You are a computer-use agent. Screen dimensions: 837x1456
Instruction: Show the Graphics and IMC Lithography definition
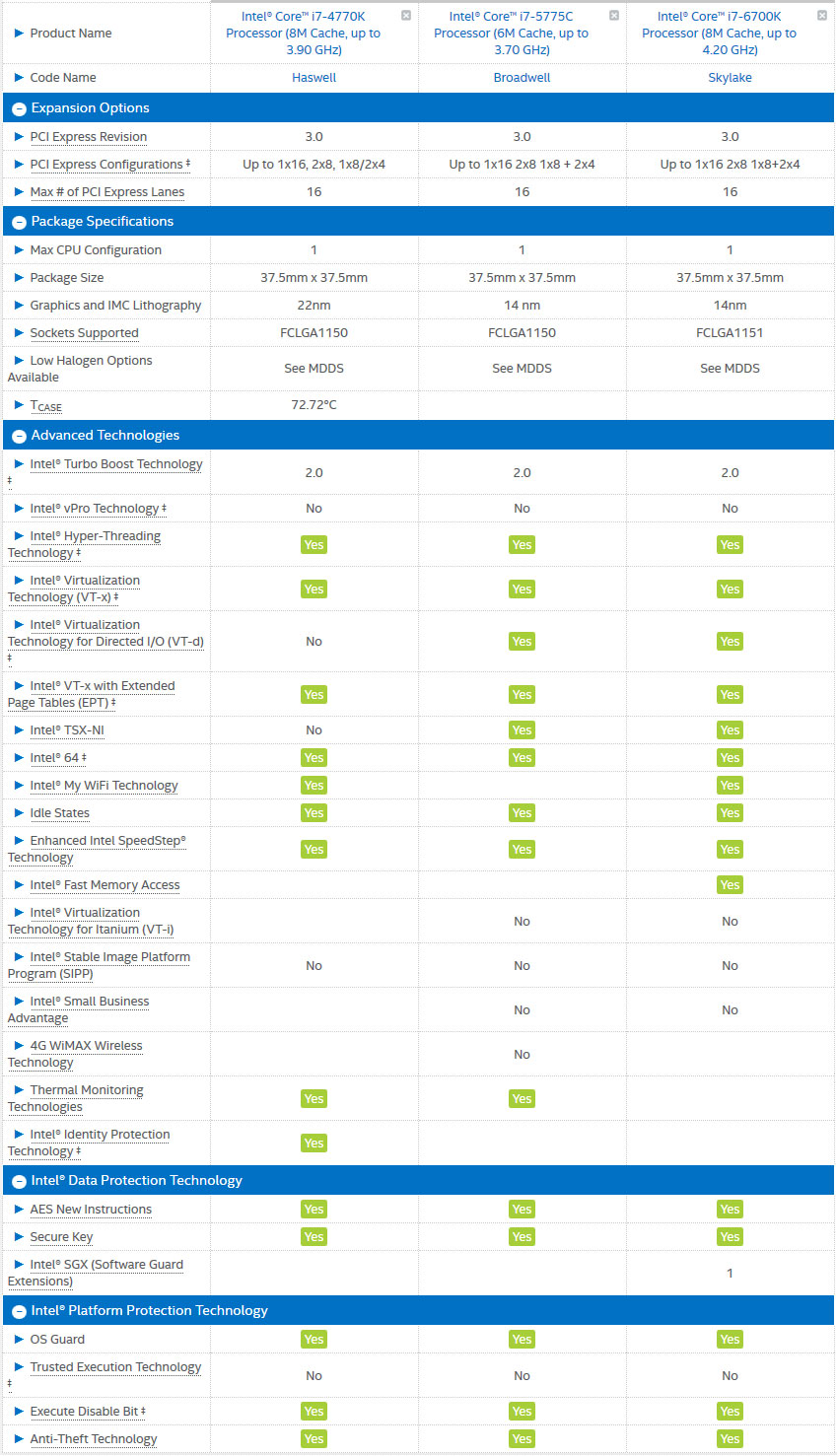[115, 306]
